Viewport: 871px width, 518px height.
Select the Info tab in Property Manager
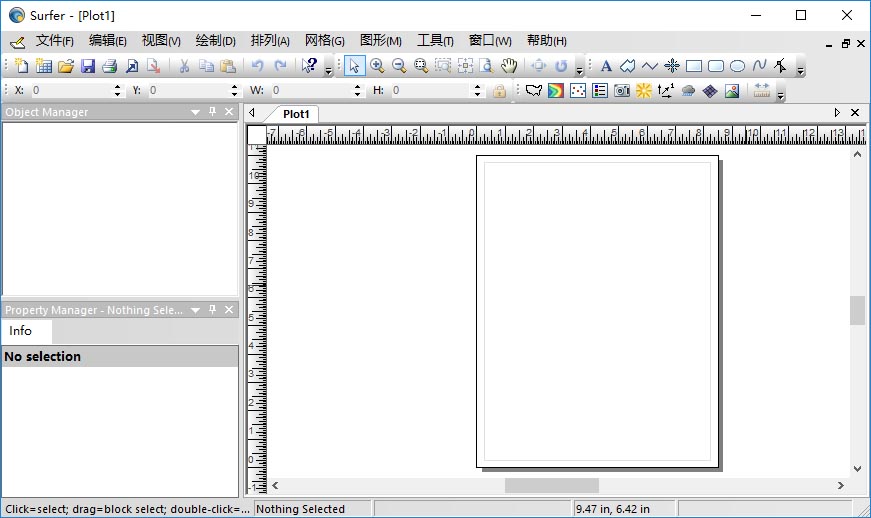[21, 331]
